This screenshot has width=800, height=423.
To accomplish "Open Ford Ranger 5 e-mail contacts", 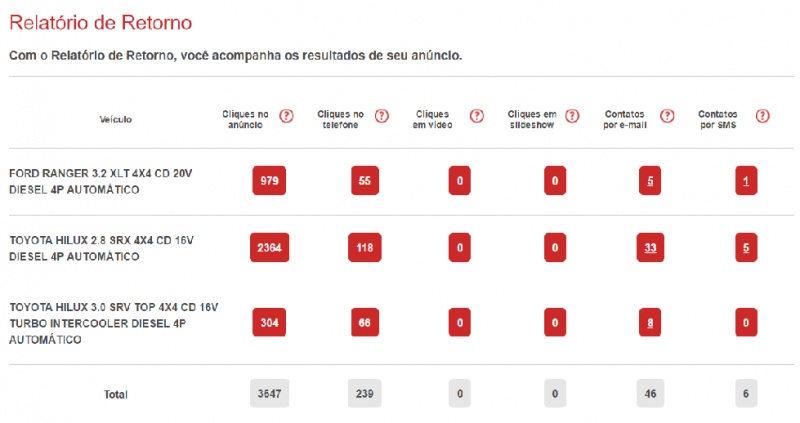I will coord(650,181).
